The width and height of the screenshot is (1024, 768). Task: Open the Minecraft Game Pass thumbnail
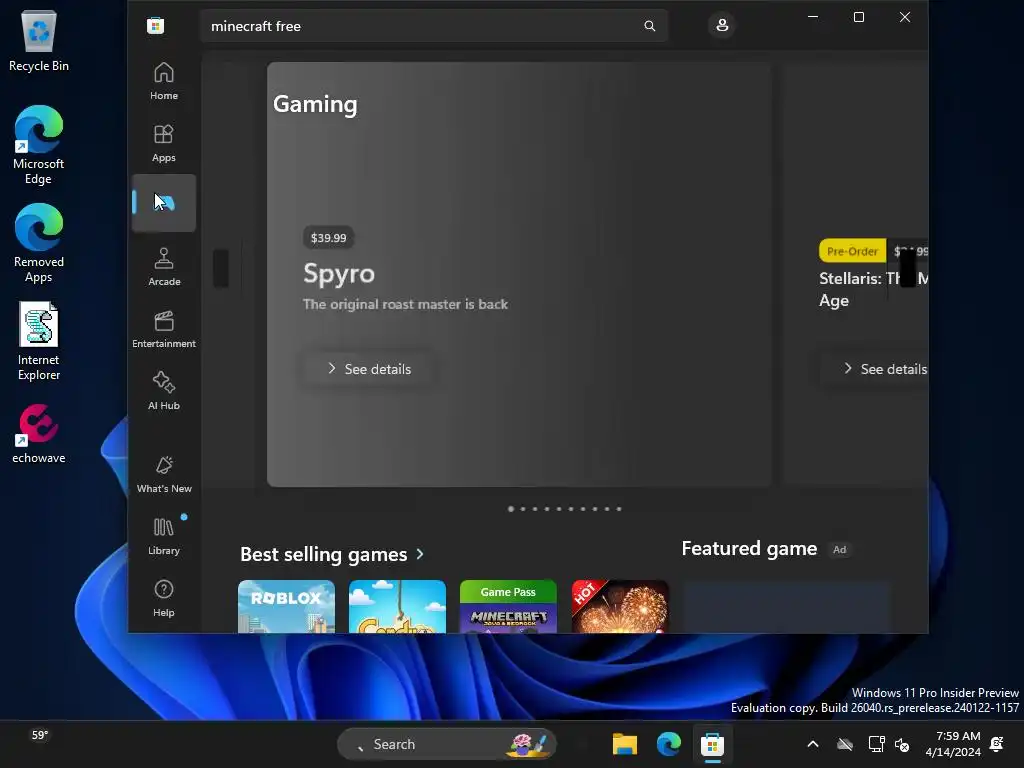pos(508,607)
